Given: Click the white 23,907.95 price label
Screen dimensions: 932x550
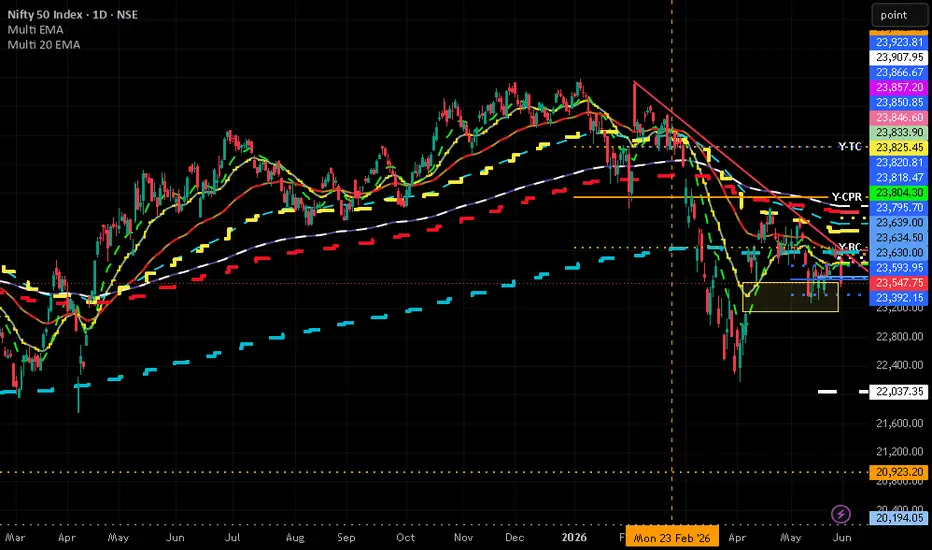Looking at the screenshot, I should [898, 57].
